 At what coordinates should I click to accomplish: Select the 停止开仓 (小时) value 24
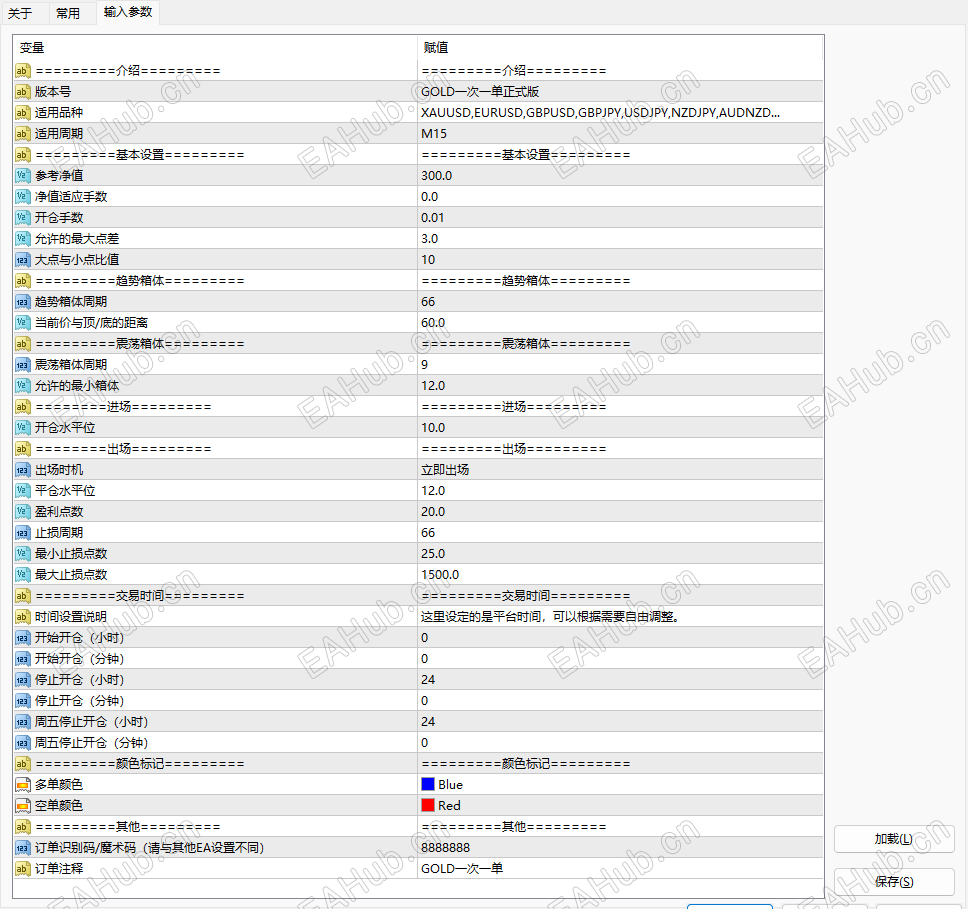click(428, 679)
